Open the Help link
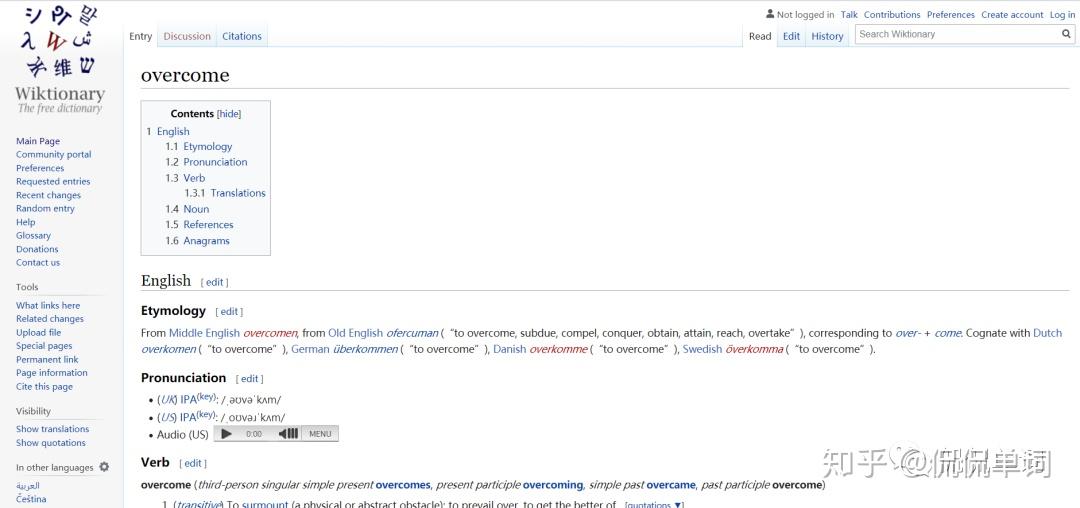 click(x=25, y=222)
